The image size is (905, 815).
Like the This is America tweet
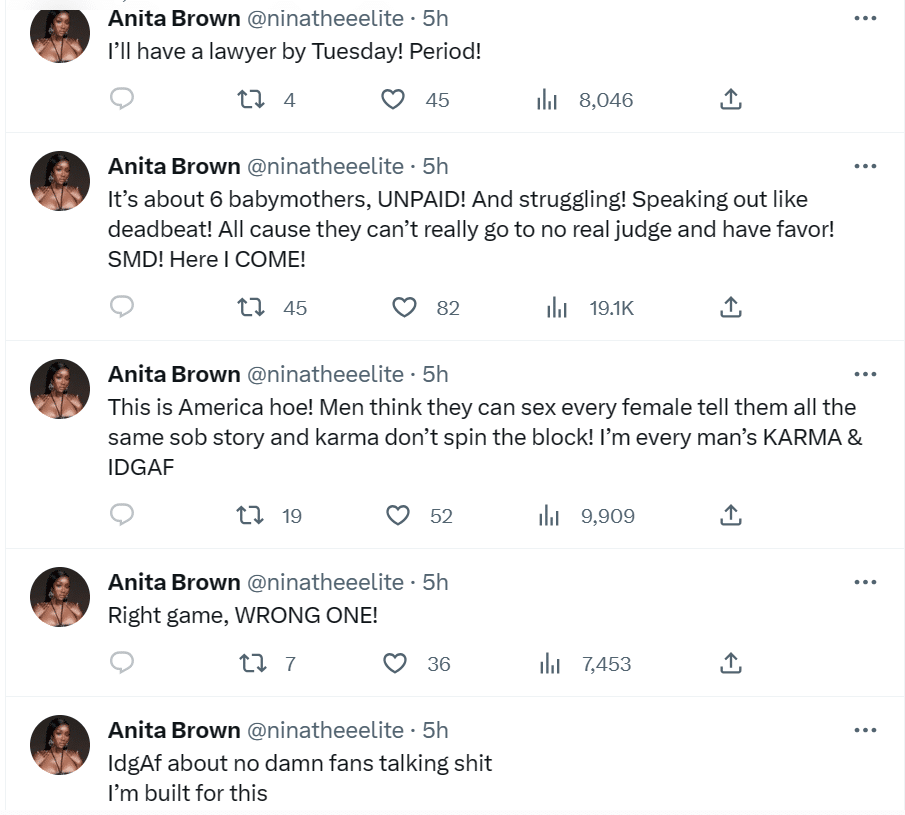pyautogui.click(x=397, y=515)
